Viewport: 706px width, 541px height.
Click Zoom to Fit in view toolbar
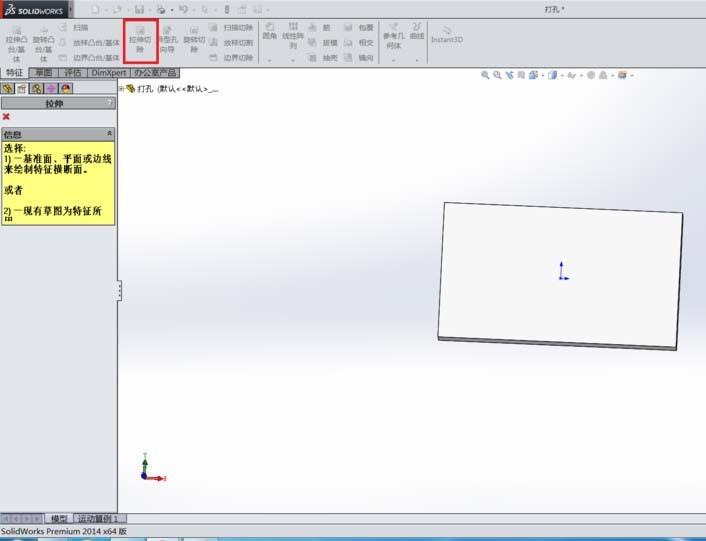click(x=485, y=75)
